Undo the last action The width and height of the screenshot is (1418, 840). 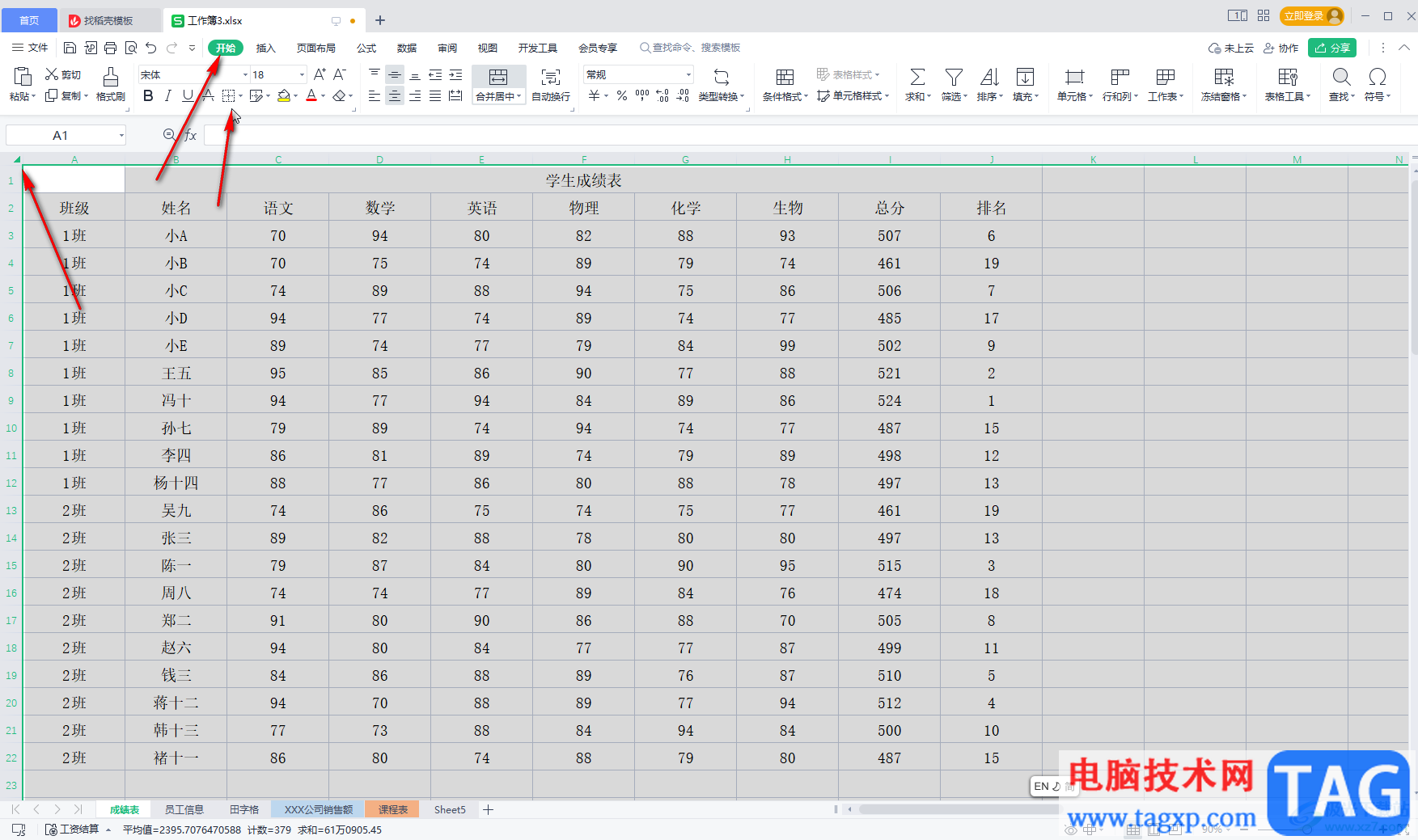(x=151, y=48)
